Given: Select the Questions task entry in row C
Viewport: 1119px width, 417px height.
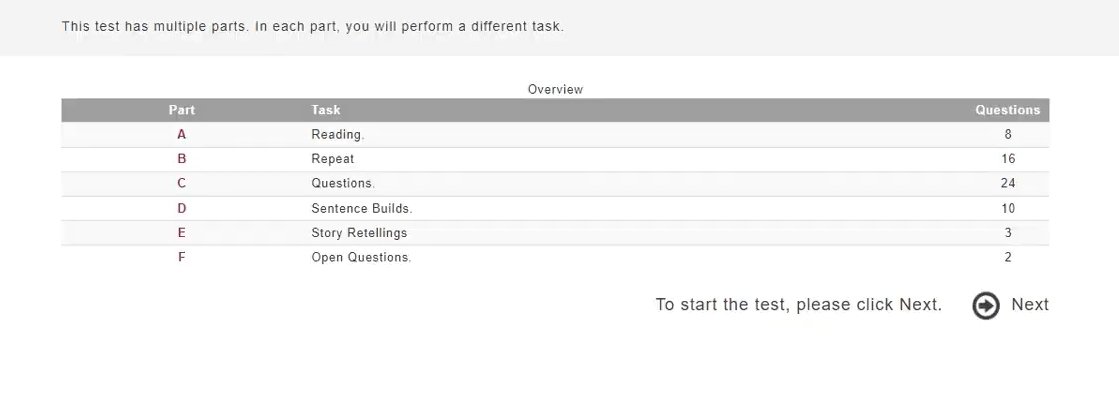Looking at the screenshot, I should [342, 183].
